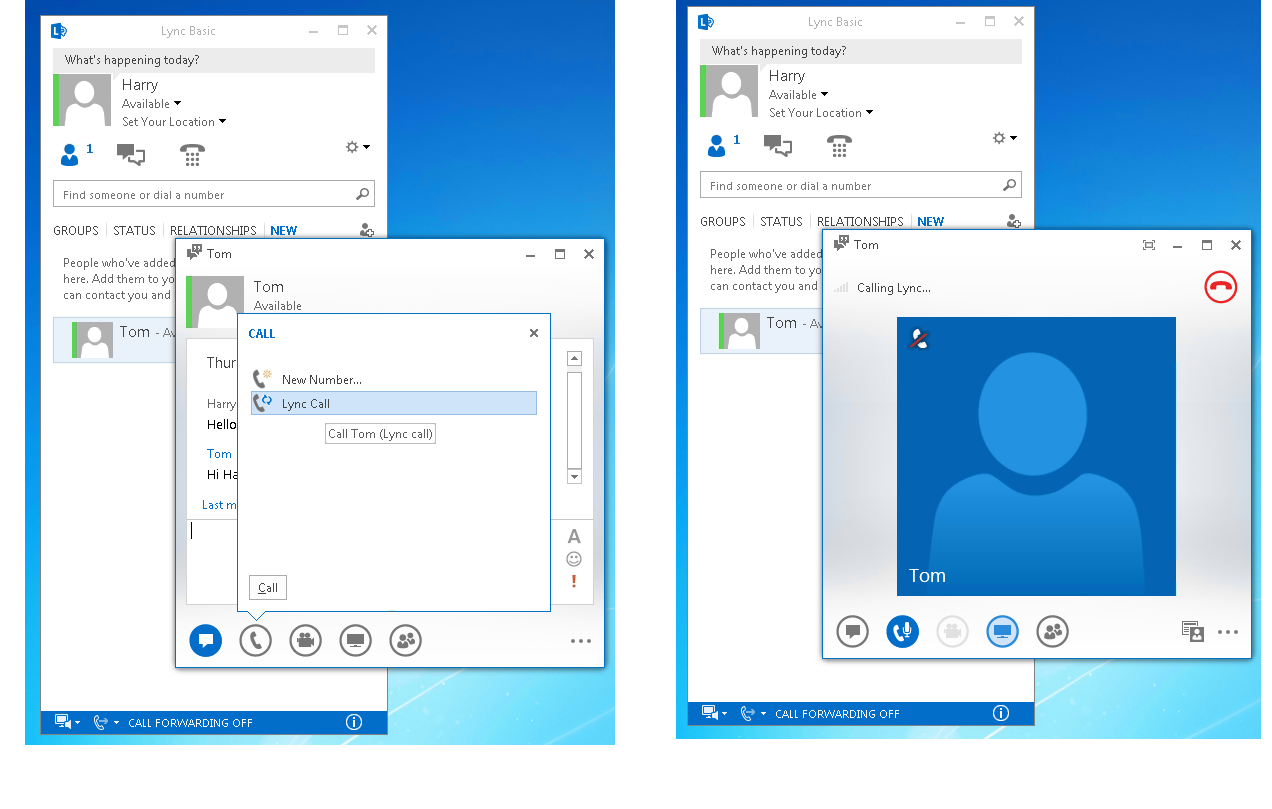Select STATUS tab in right Lync window
Image resolution: width=1272 pixels, height=809 pixels.
click(x=781, y=222)
